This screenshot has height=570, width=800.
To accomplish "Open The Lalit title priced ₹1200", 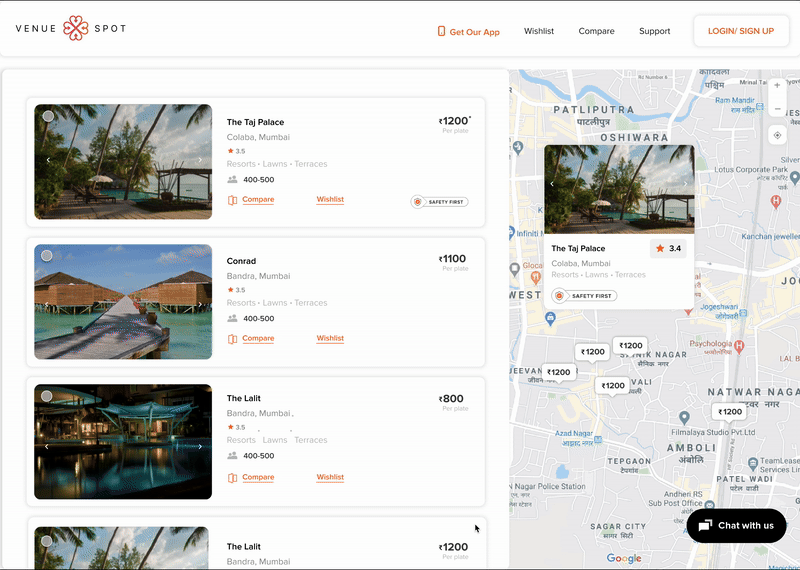I will 243,547.
